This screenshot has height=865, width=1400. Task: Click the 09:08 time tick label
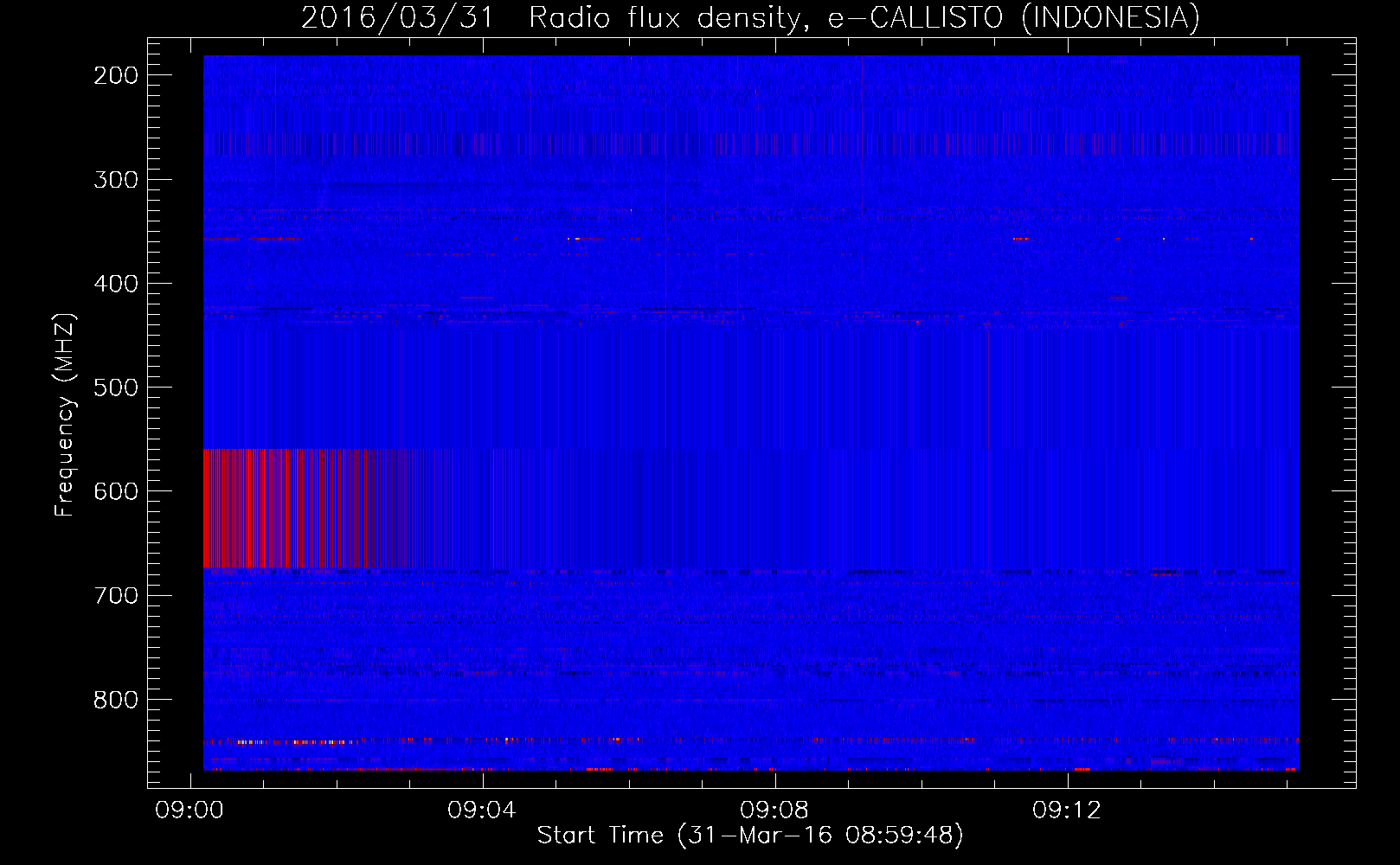[x=774, y=811]
